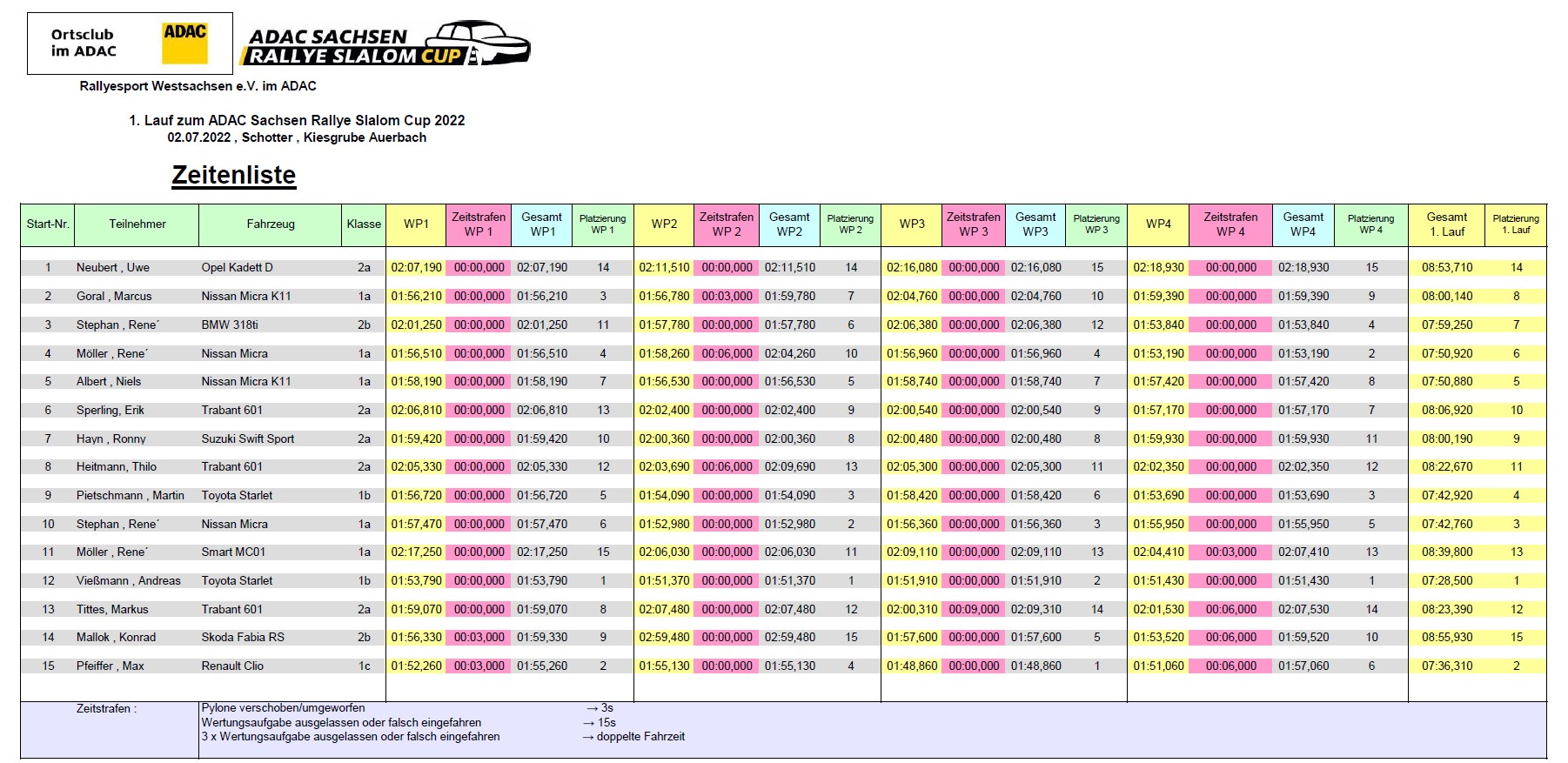The height and width of the screenshot is (763, 1568).
Task: Click participant "Heitmann, Thilo"
Action: tap(117, 467)
